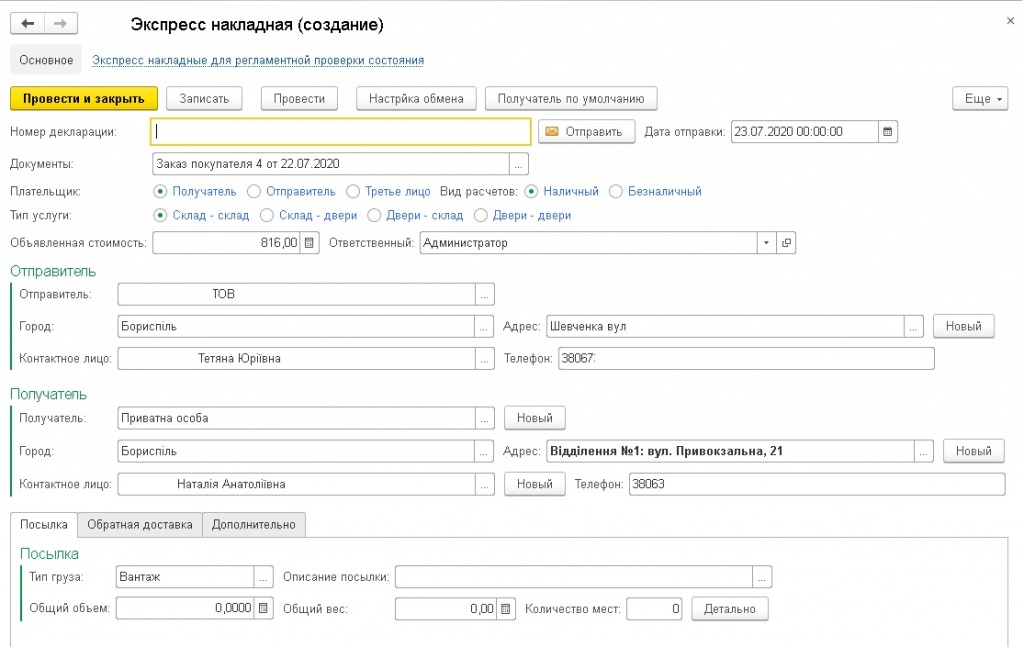Open Экспресс накладные для регламентной проверки link

tap(258, 60)
